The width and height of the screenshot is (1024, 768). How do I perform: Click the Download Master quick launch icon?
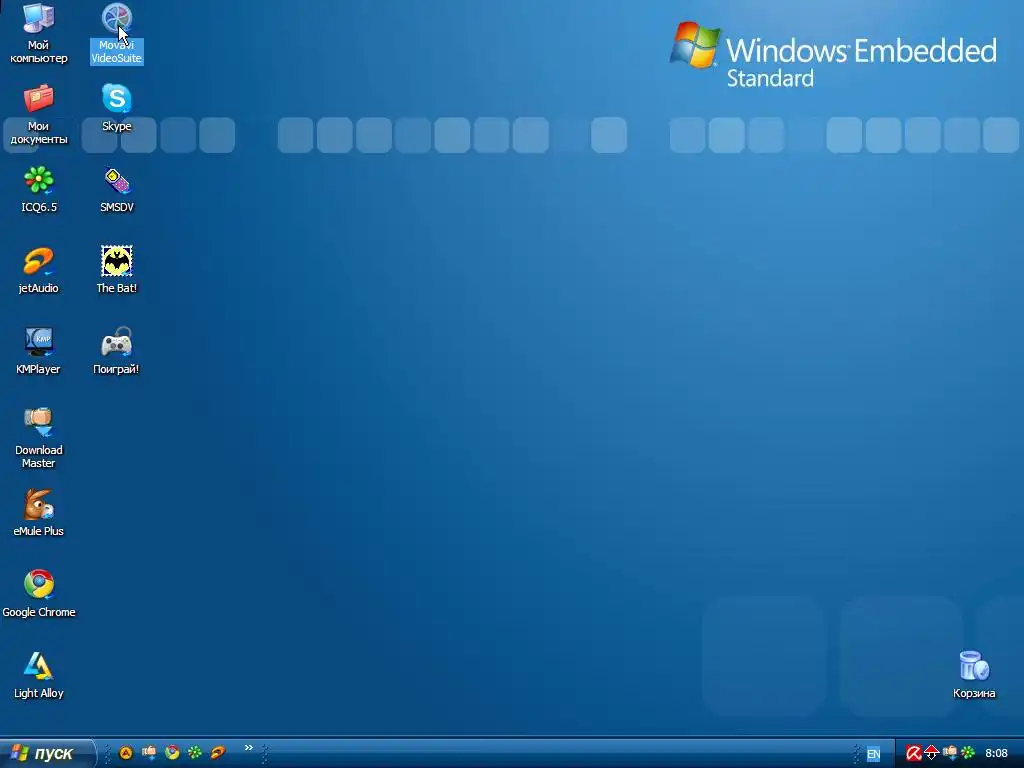coord(149,753)
